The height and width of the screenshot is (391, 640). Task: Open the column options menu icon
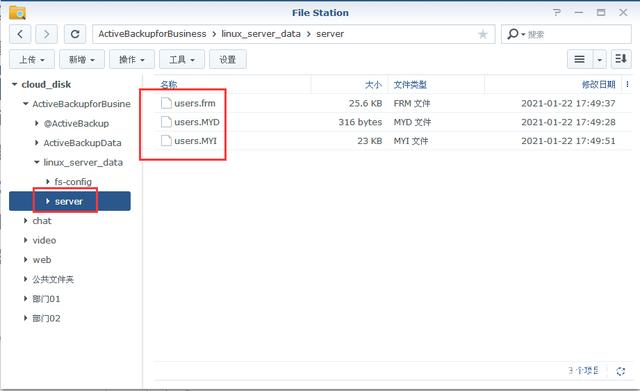(x=627, y=84)
